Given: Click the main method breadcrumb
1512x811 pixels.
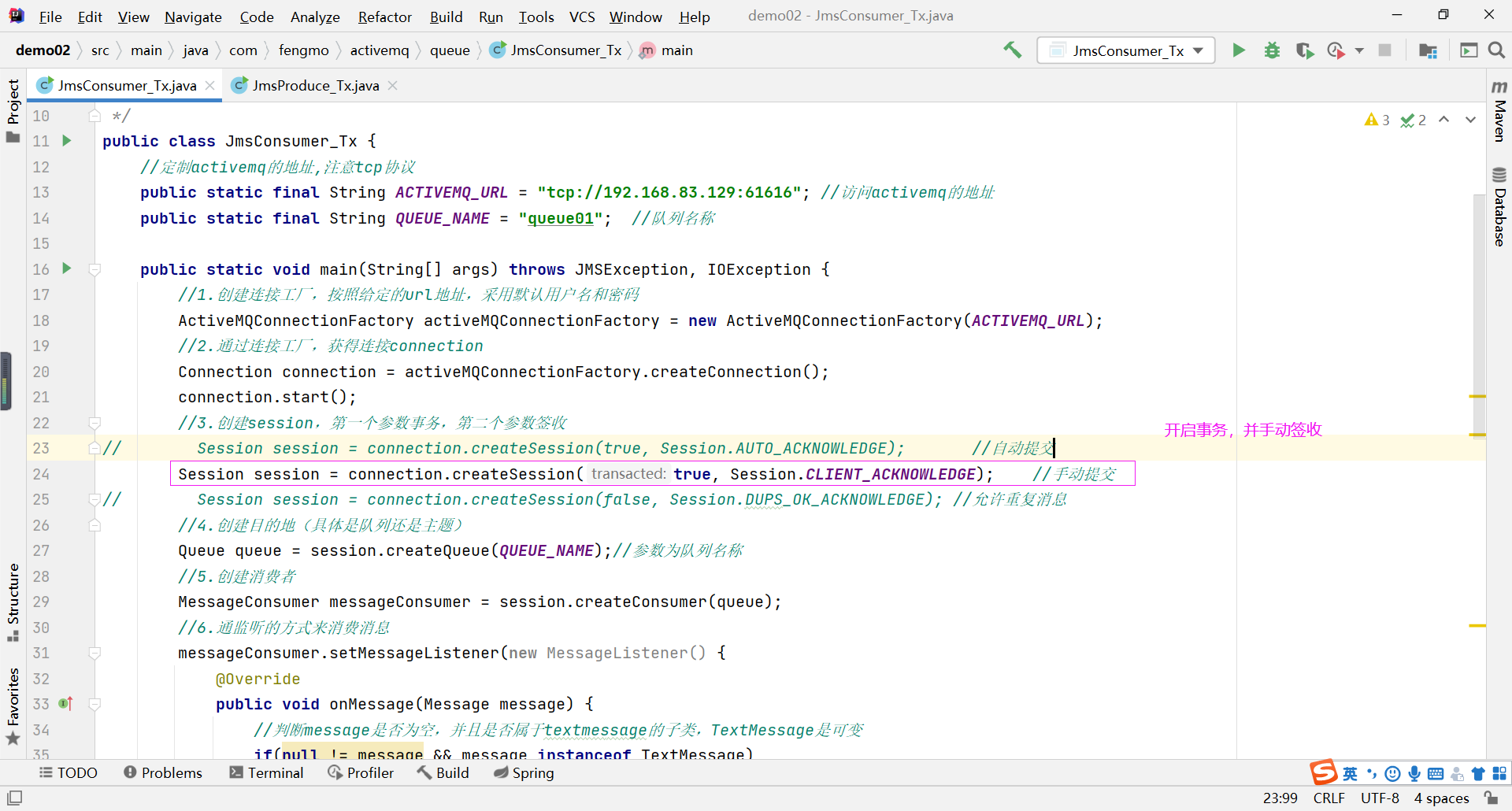Looking at the screenshot, I should (667, 50).
